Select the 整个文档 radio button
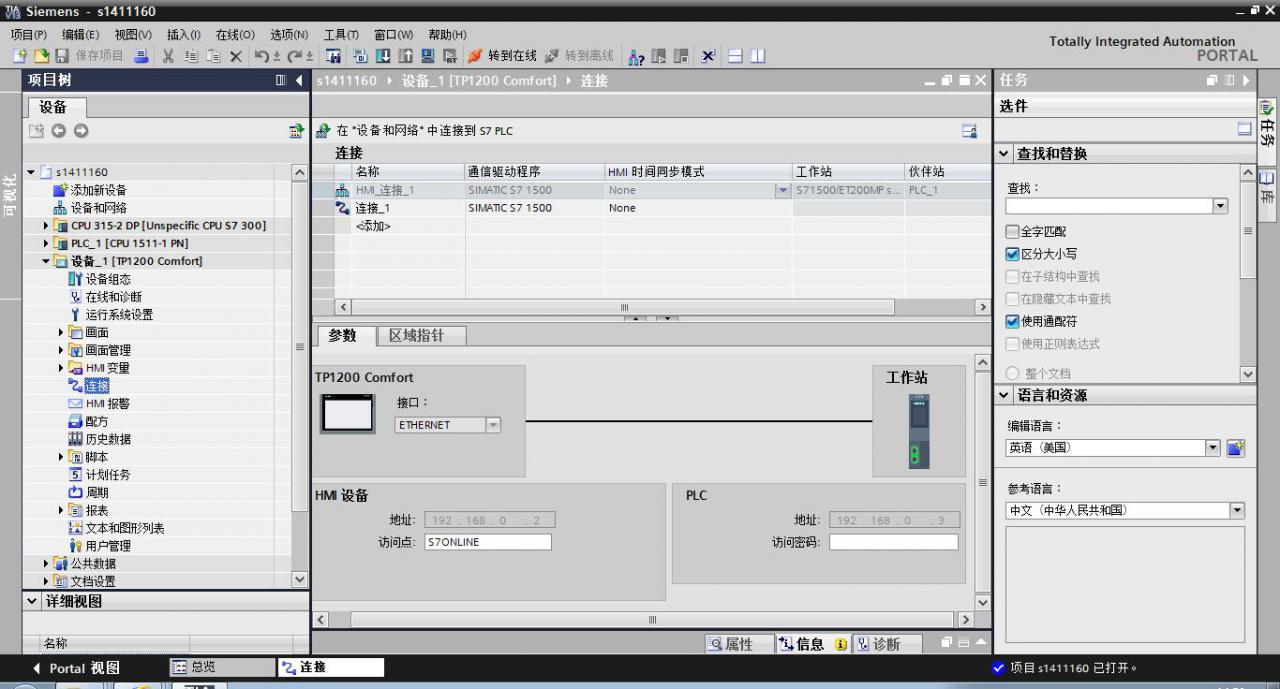The image size is (1280, 689). [1012, 373]
